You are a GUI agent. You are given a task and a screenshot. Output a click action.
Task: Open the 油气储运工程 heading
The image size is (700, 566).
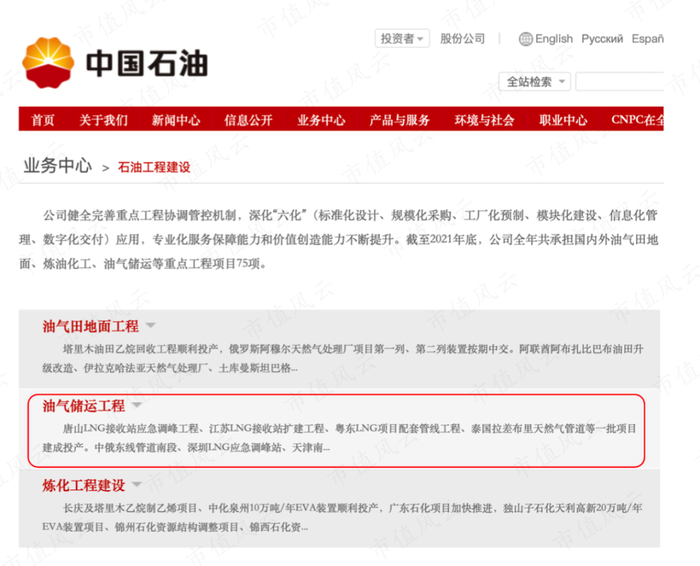click(83, 405)
